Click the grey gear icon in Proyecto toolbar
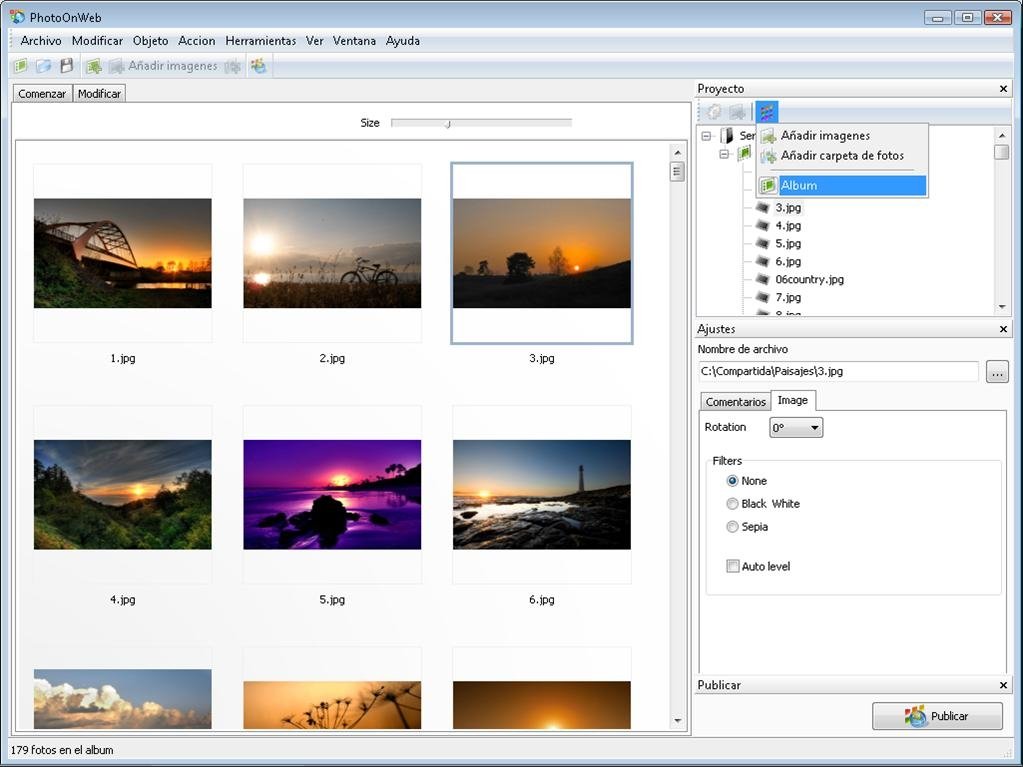Image resolution: width=1023 pixels, height=767 pixels. coord(714,112)
